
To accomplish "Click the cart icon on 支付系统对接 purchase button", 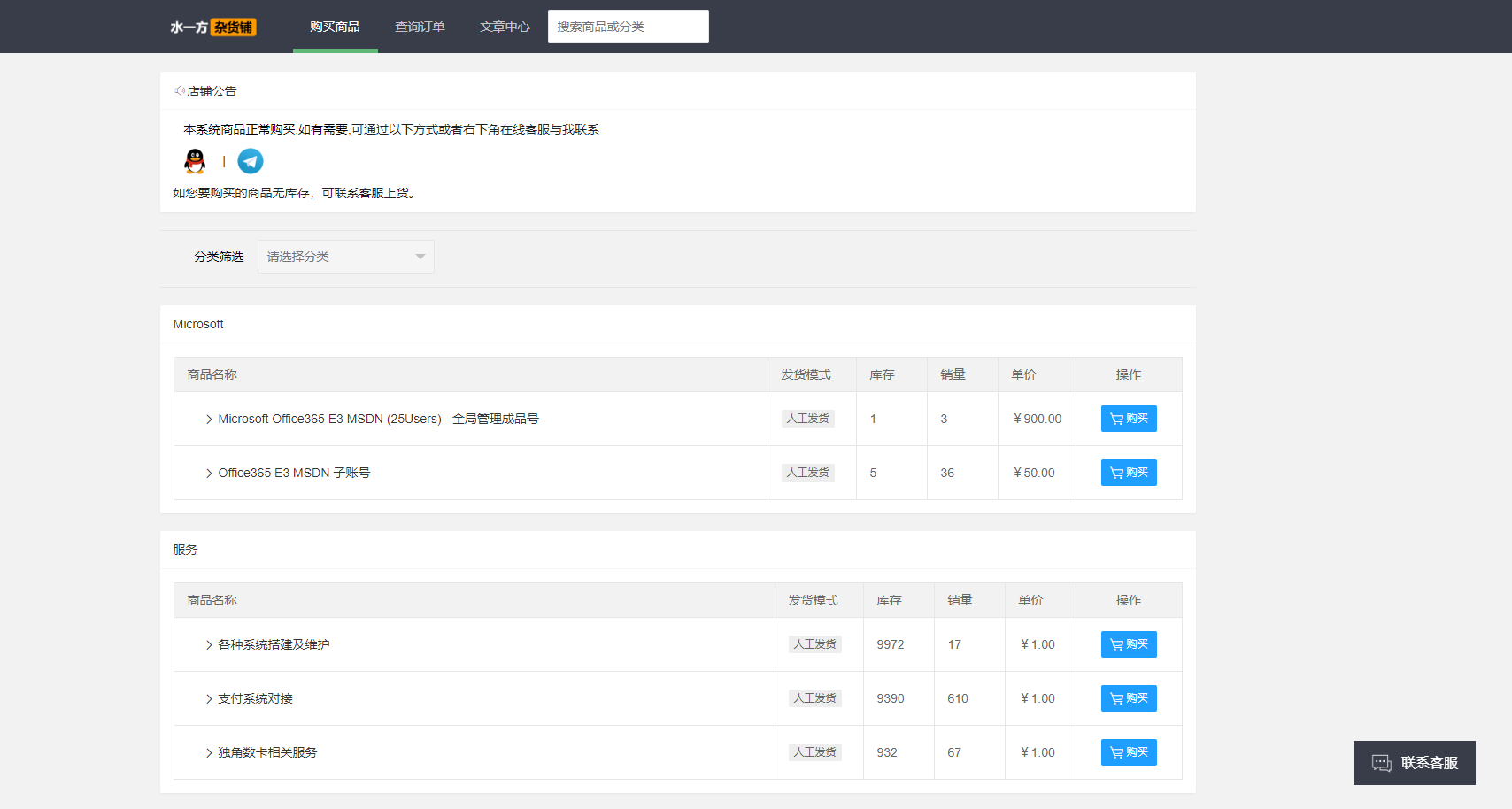I will coord(1115,698).
